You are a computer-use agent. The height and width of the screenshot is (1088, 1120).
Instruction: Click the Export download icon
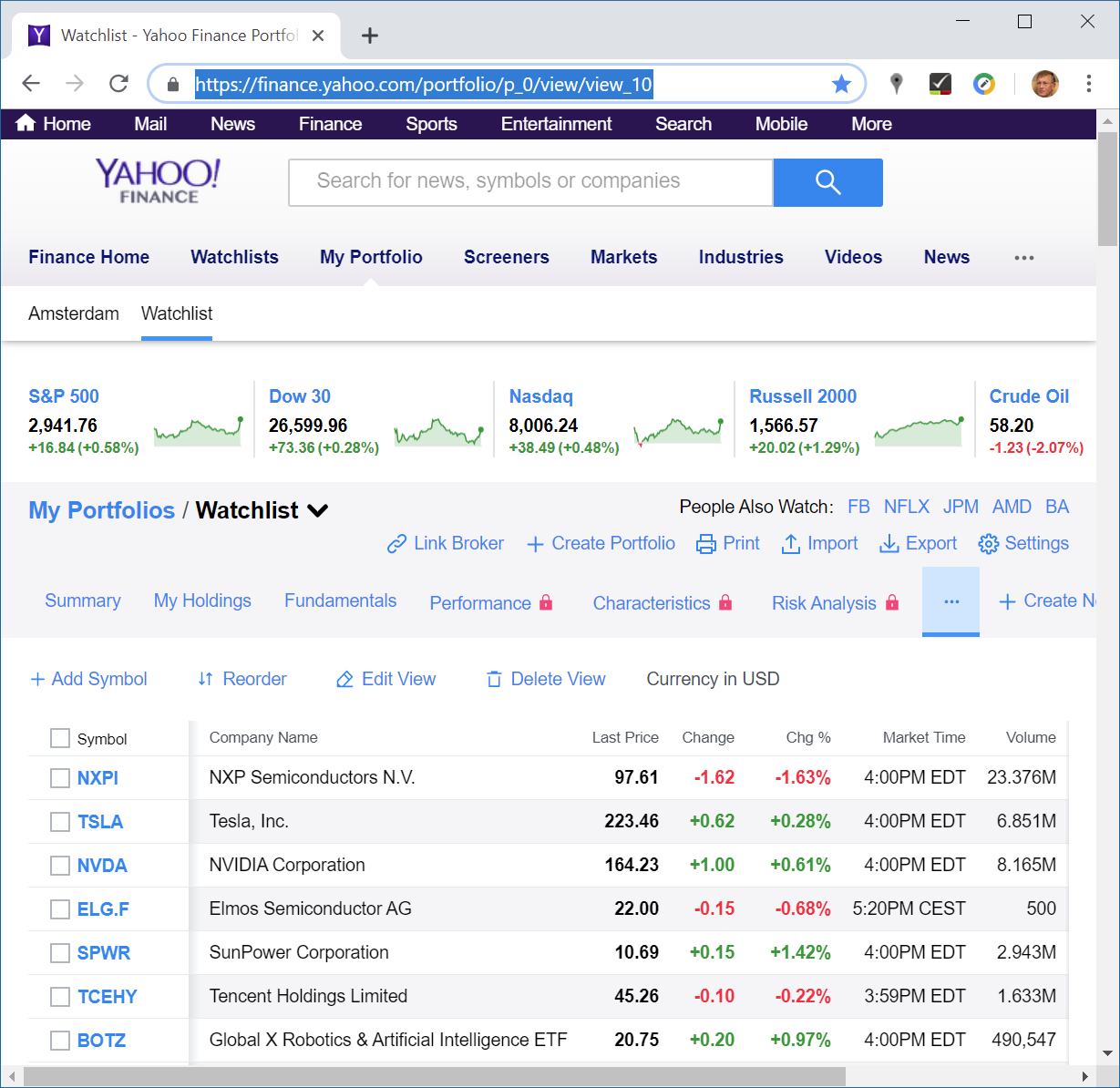[x=889, y=544]
